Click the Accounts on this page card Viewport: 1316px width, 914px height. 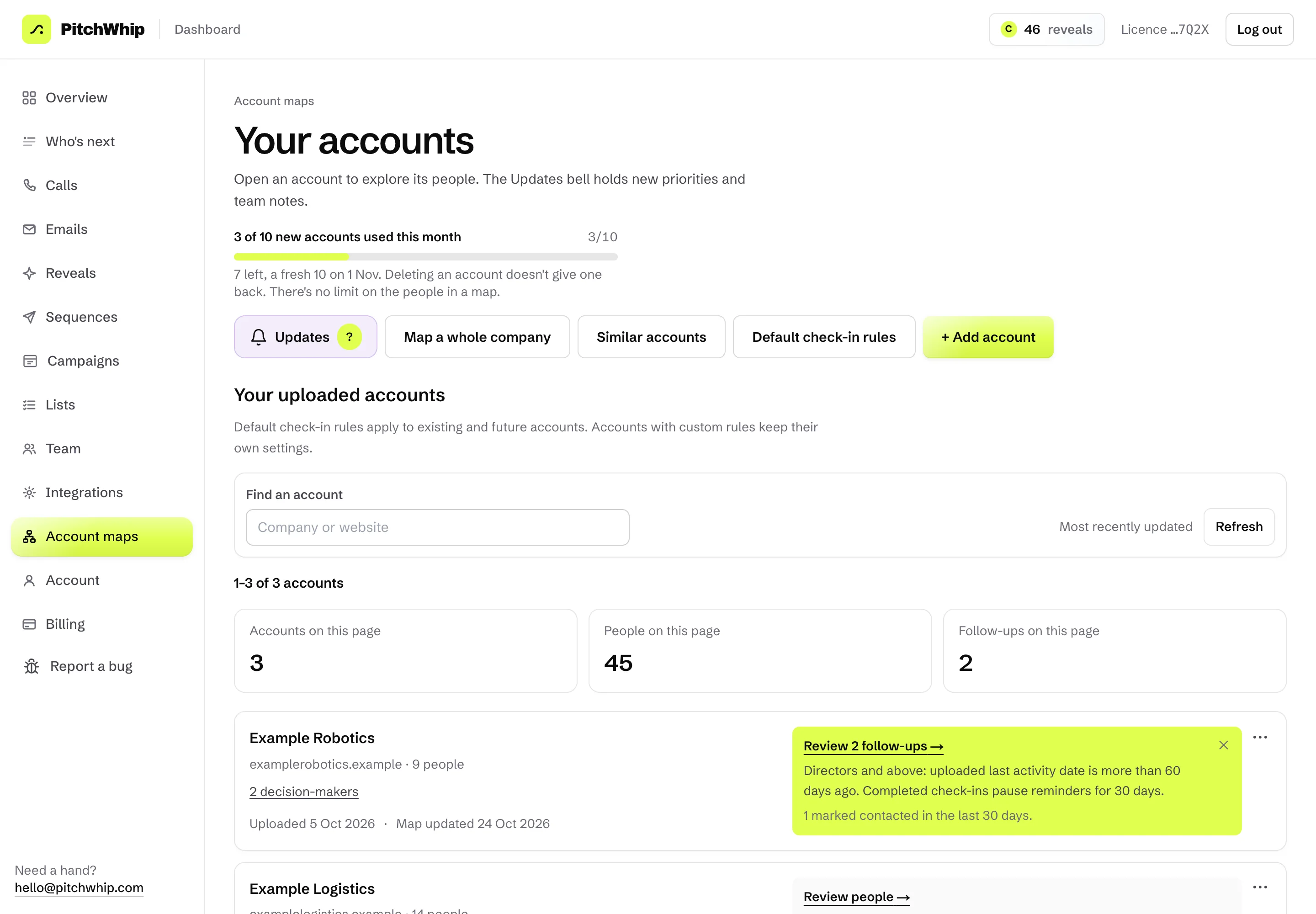[x=405, y=651]
